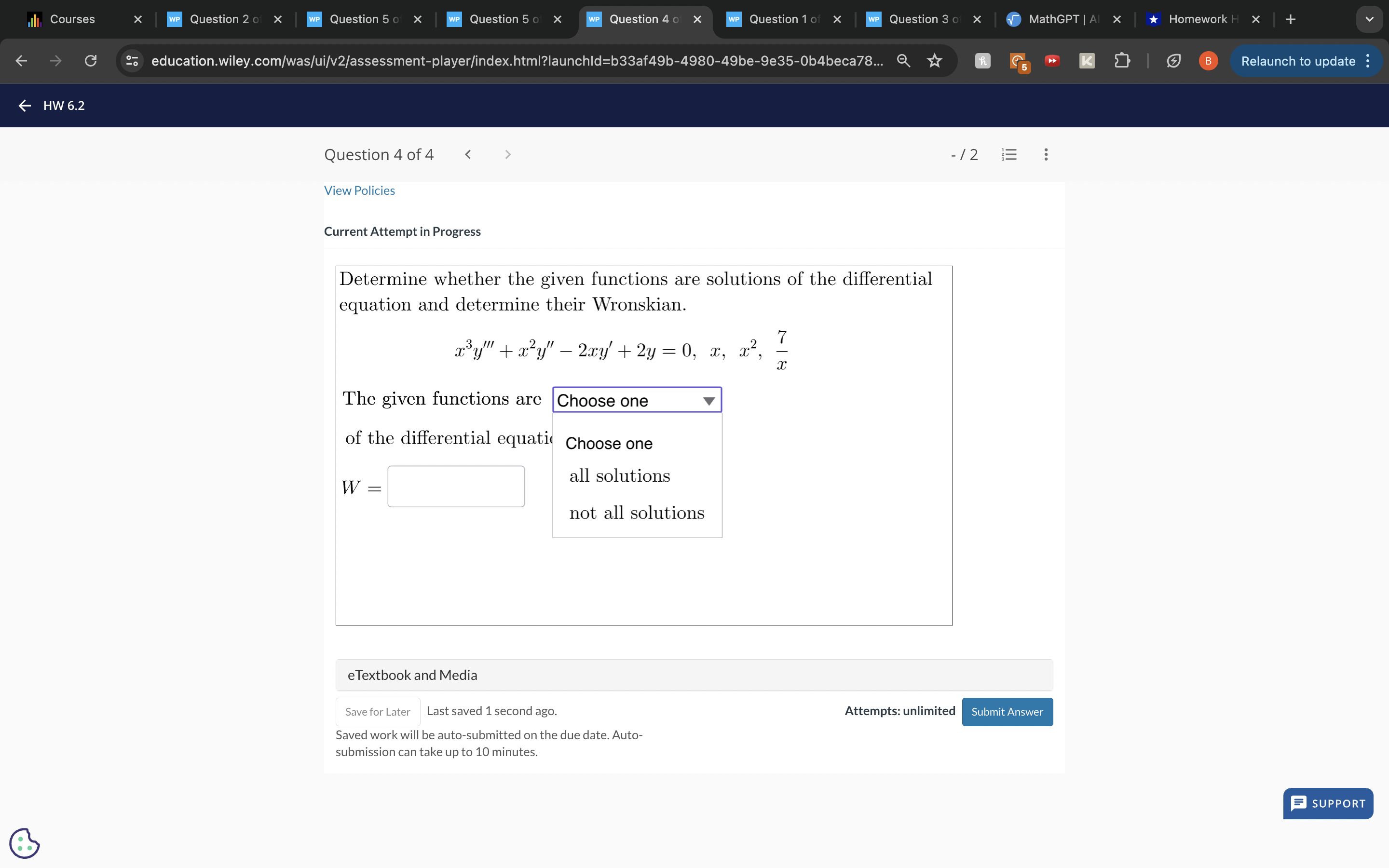Open the browser profile avatar B

(1208, 61)
